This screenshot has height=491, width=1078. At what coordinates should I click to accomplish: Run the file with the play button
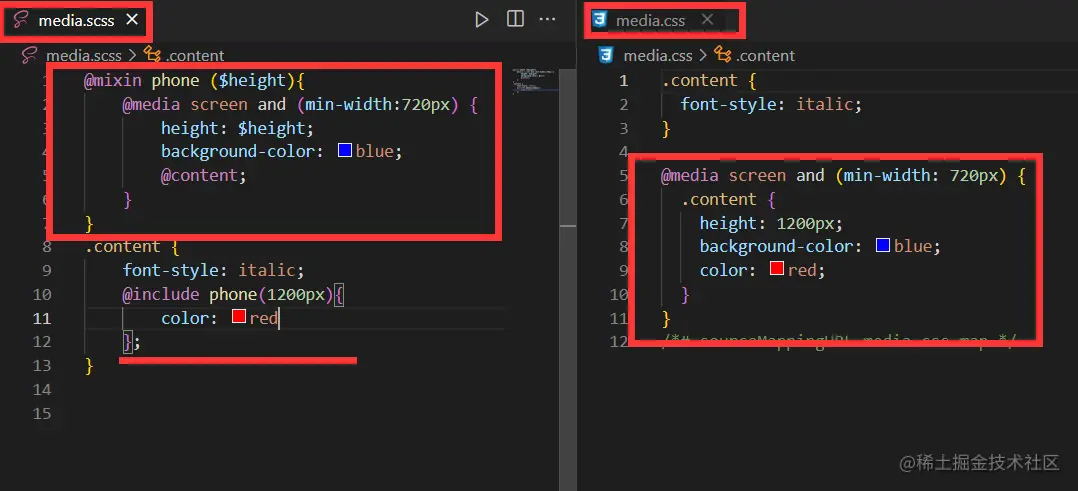(x=482, y=19)
